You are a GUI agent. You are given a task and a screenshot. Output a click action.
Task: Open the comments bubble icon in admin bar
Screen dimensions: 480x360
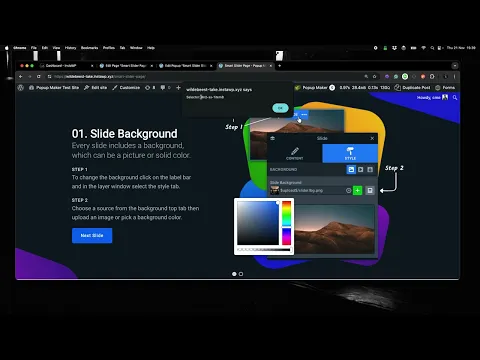165,87
